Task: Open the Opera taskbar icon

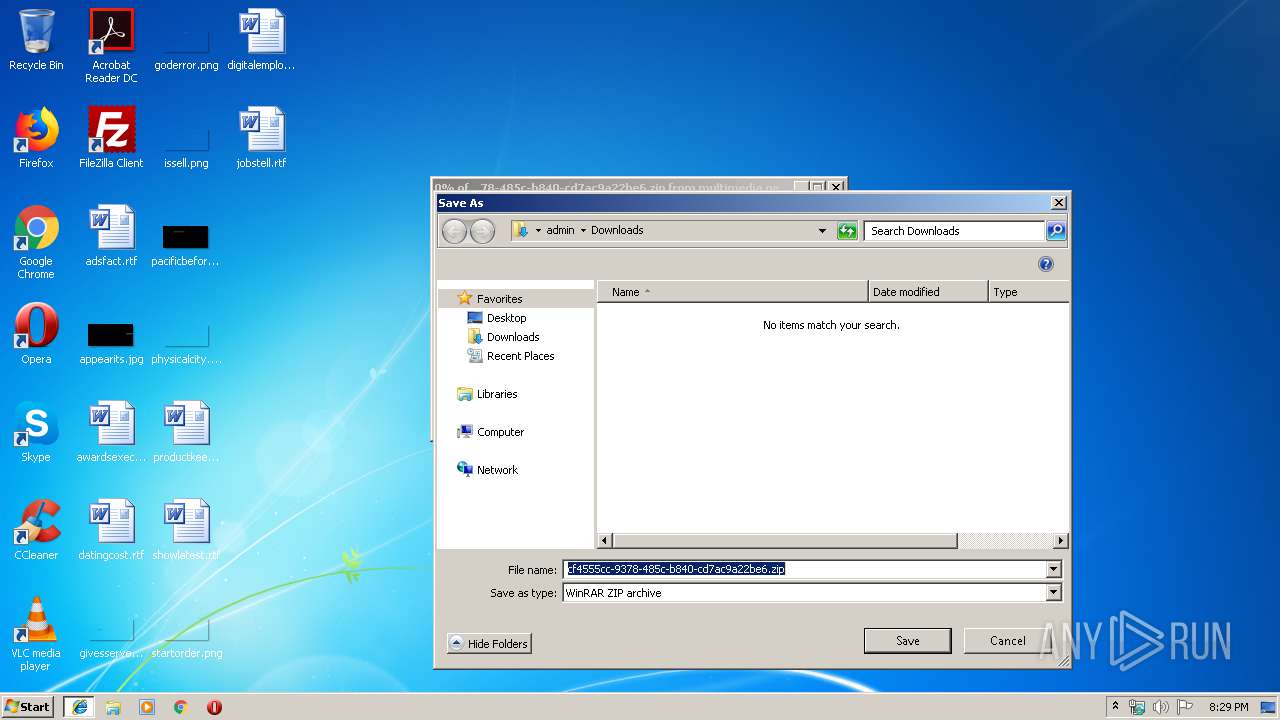Action: pos(214,707)
